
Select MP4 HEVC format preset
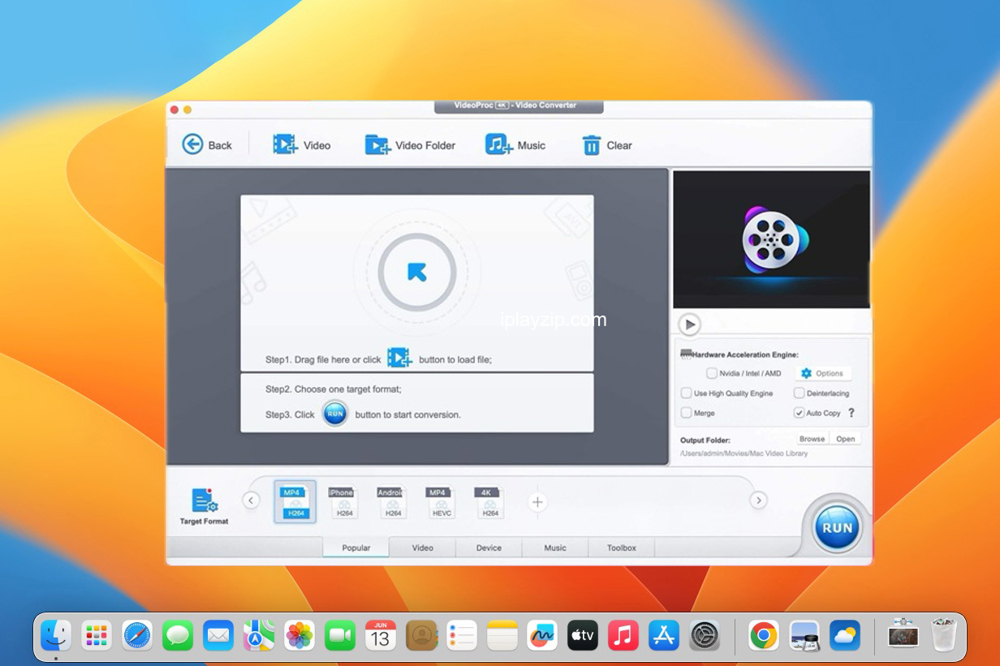coord(440,502)
